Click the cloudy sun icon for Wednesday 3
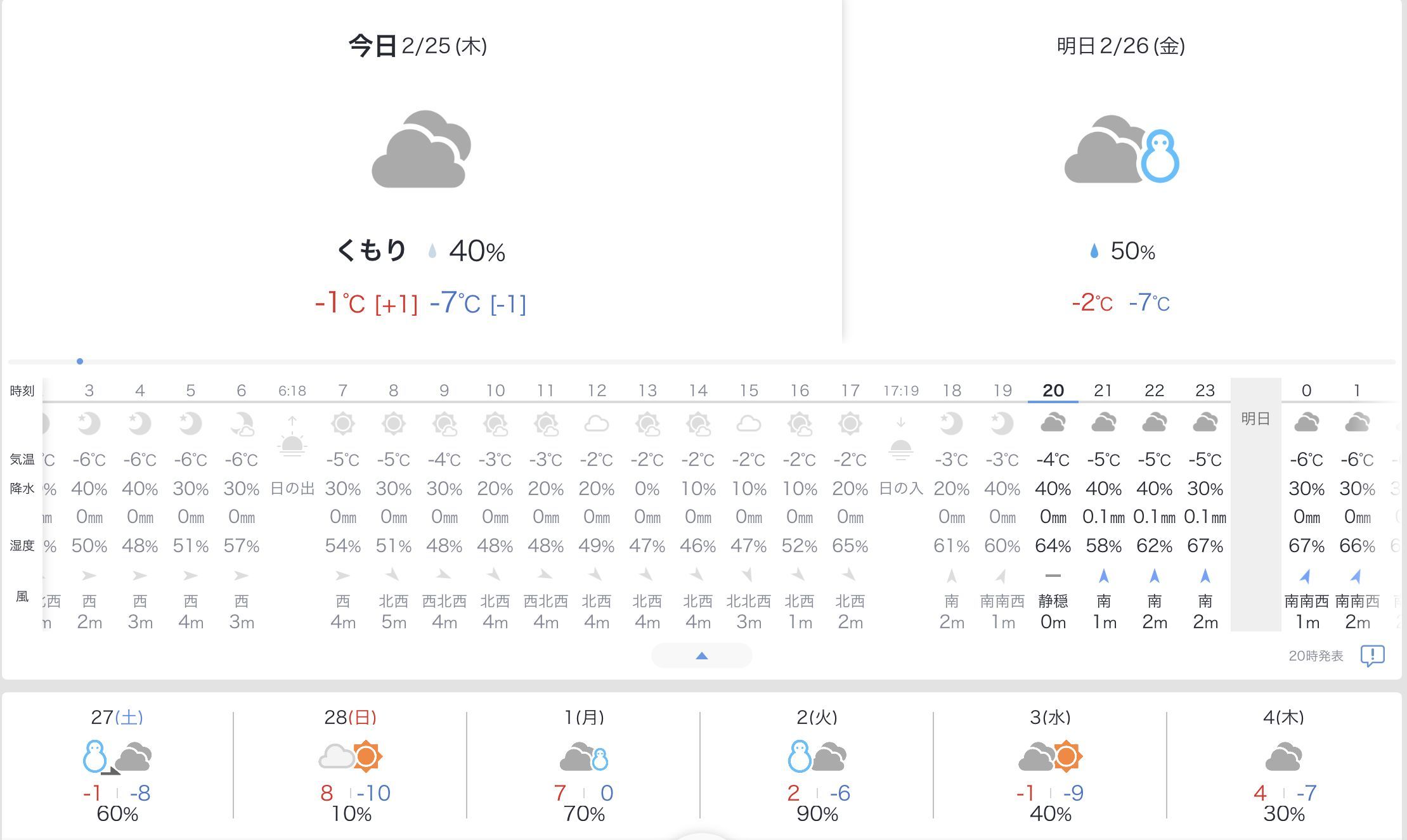Viewport: 1407px width, 840px height. (x=1051, y=756)
